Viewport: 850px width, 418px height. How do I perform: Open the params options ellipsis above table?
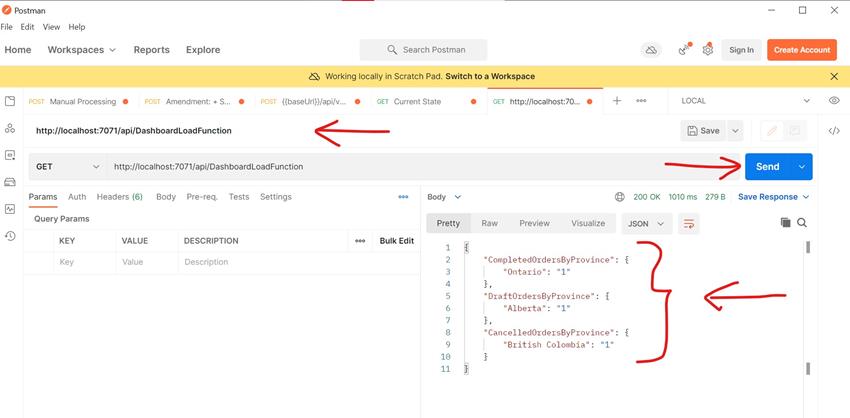coord(403,197)
